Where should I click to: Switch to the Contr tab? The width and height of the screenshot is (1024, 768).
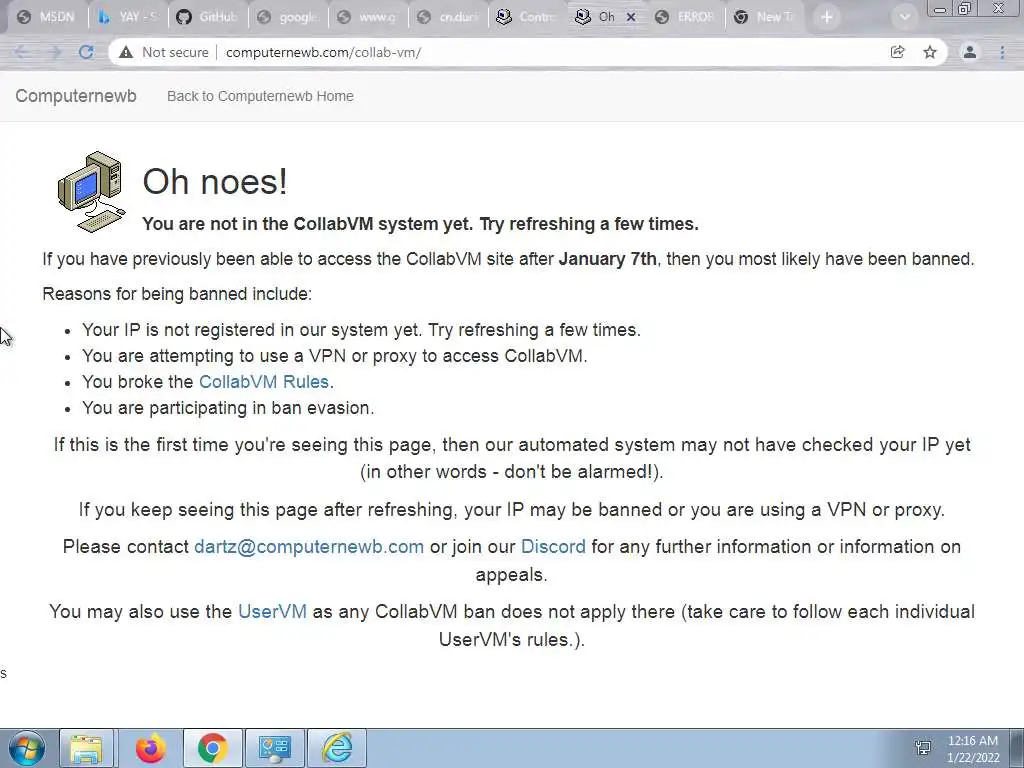coord(526,18)
